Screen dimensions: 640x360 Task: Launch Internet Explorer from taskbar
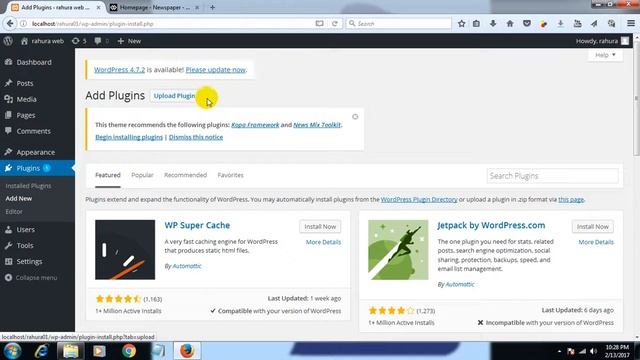(41, 351)
